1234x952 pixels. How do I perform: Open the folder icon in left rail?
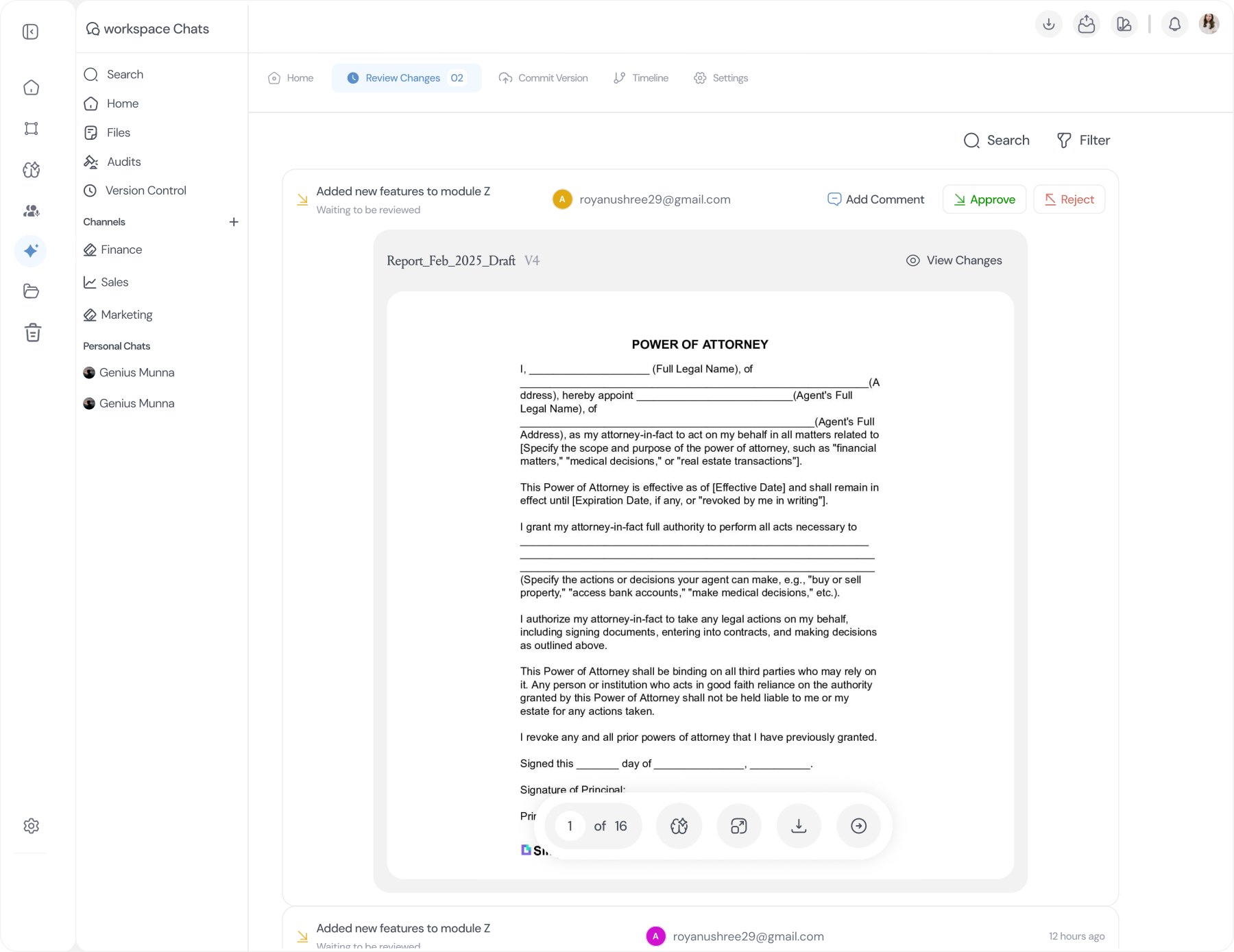point(31,291)
